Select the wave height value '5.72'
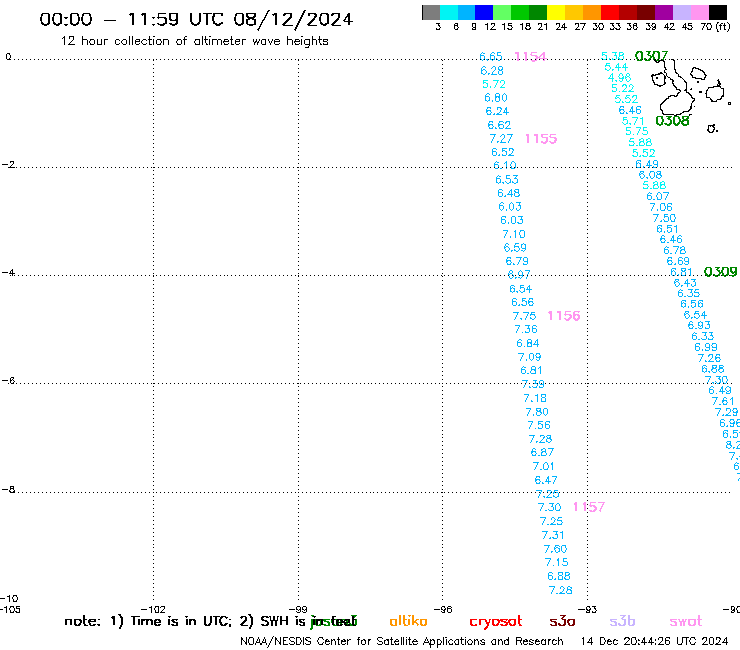The image size is (740, 650). click(494, 84)
